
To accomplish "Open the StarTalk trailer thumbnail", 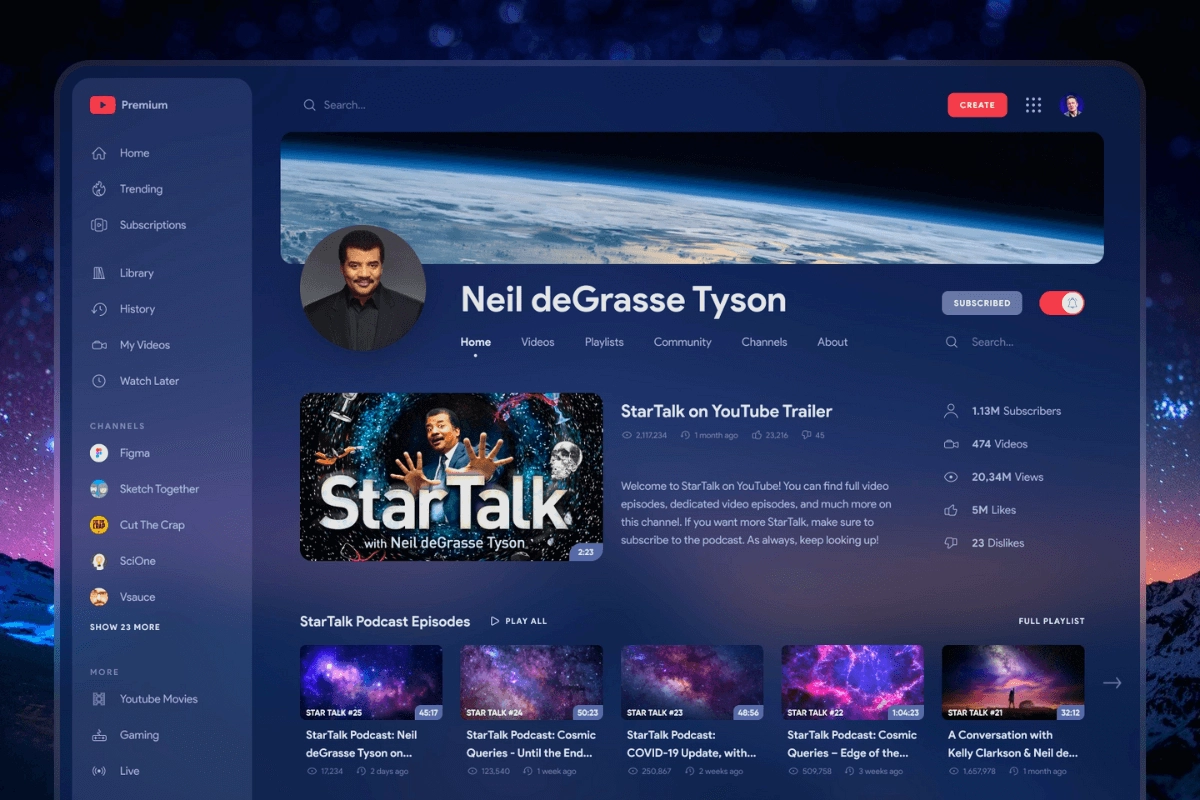I will pos(451,476).
